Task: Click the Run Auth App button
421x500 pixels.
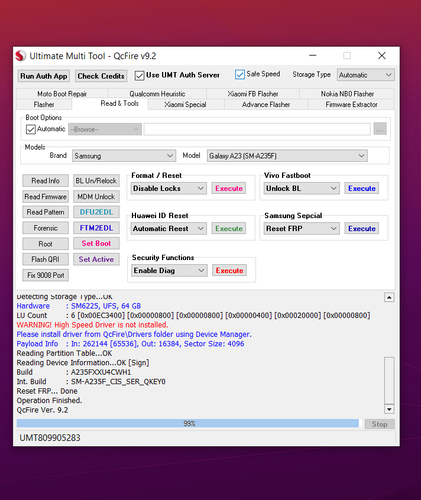Action: (44, 76)
